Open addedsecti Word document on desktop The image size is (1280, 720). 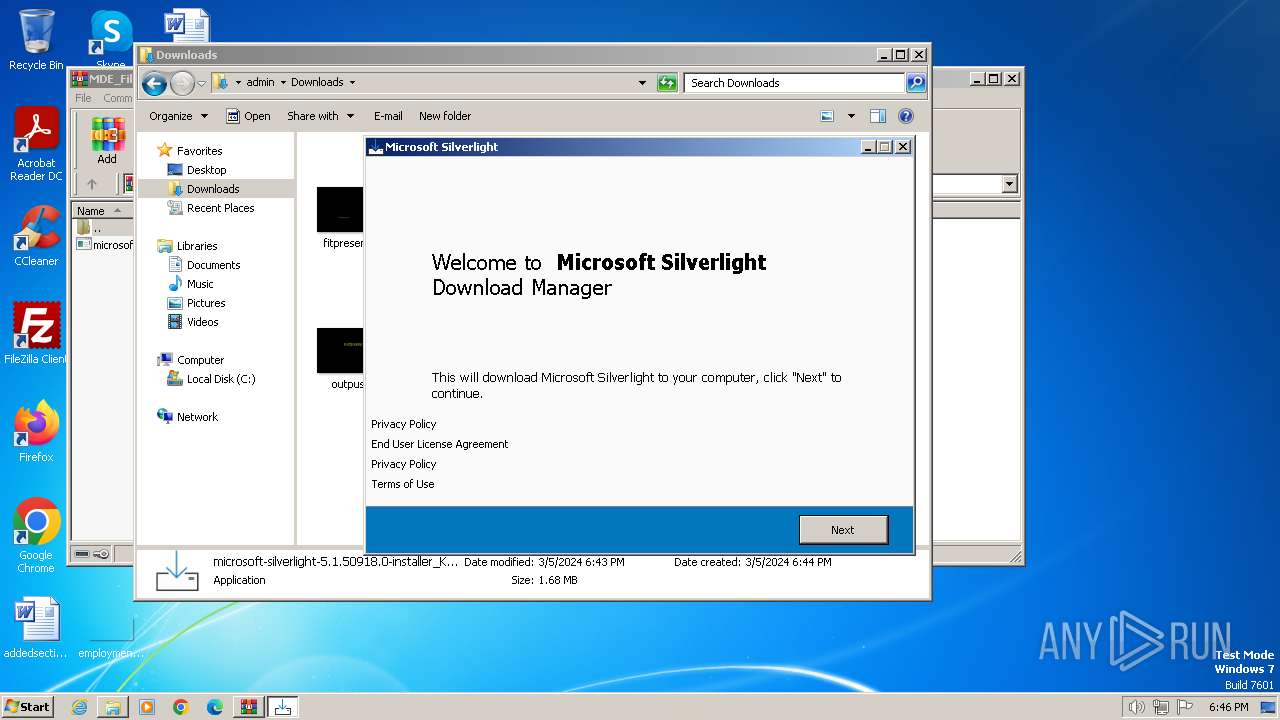pos(36,629)
